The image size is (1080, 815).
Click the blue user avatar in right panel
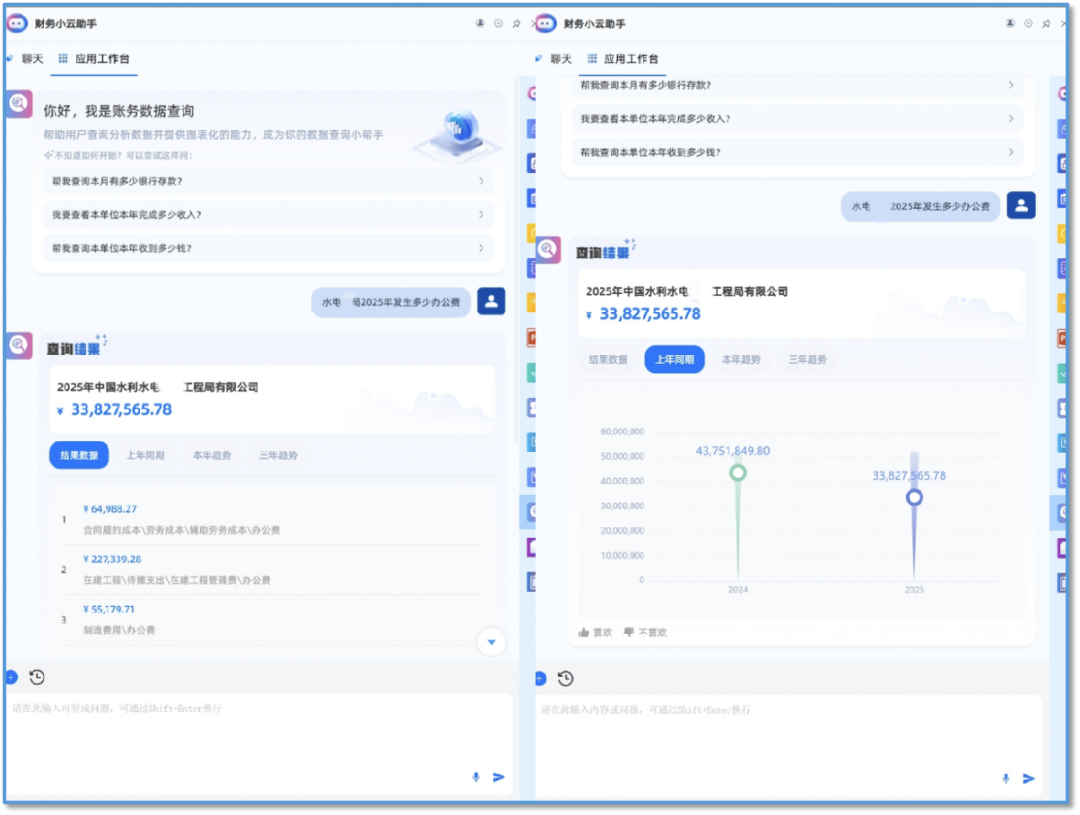pyautogui.click(x=1021, y=205)
